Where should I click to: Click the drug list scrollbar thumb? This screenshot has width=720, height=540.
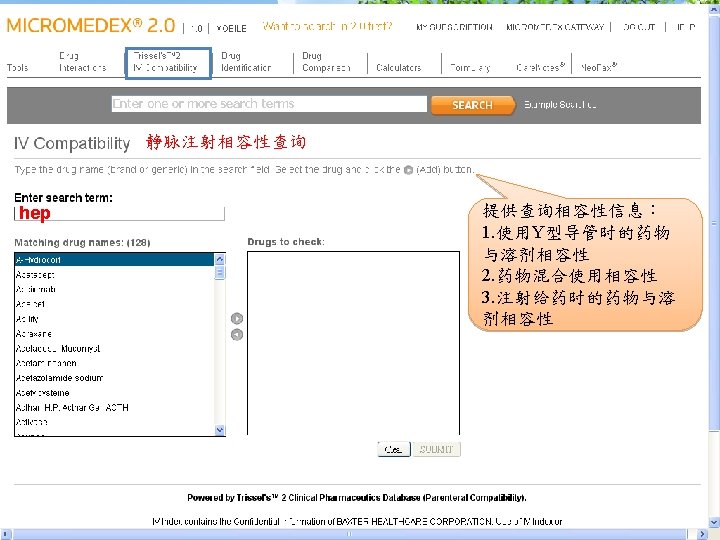pyautogui.click(x=219, y=272)
